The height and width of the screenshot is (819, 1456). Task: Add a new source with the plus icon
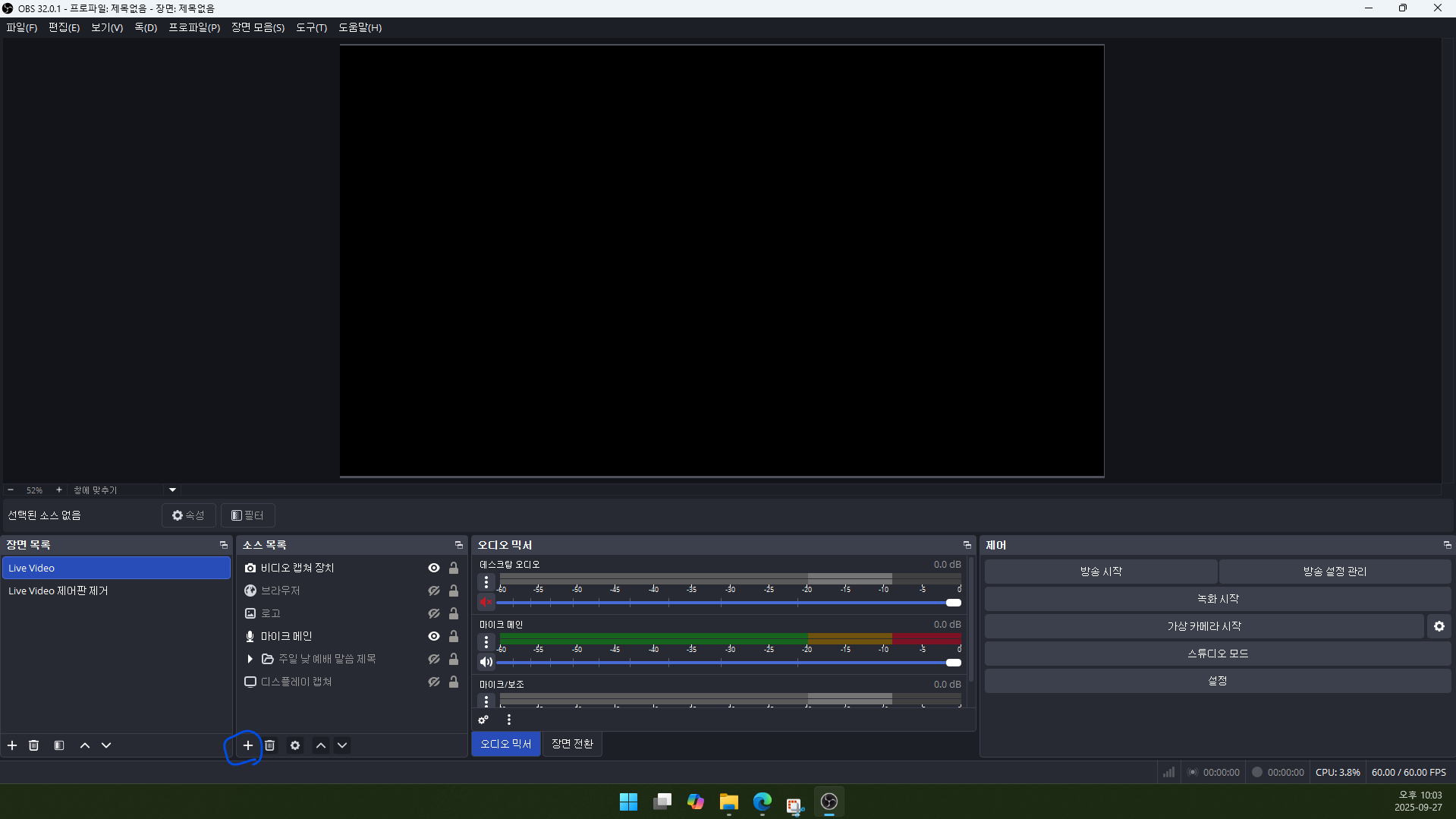click(x=248, y=745)
